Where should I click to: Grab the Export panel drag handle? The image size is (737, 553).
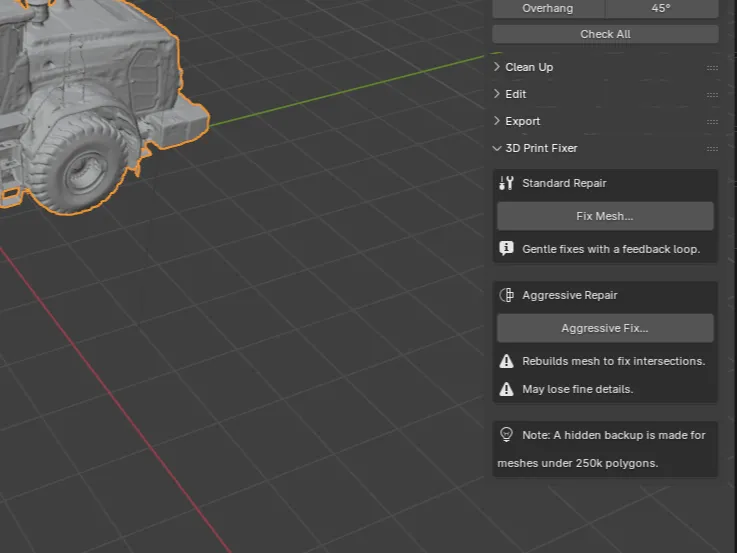[712, 122]
